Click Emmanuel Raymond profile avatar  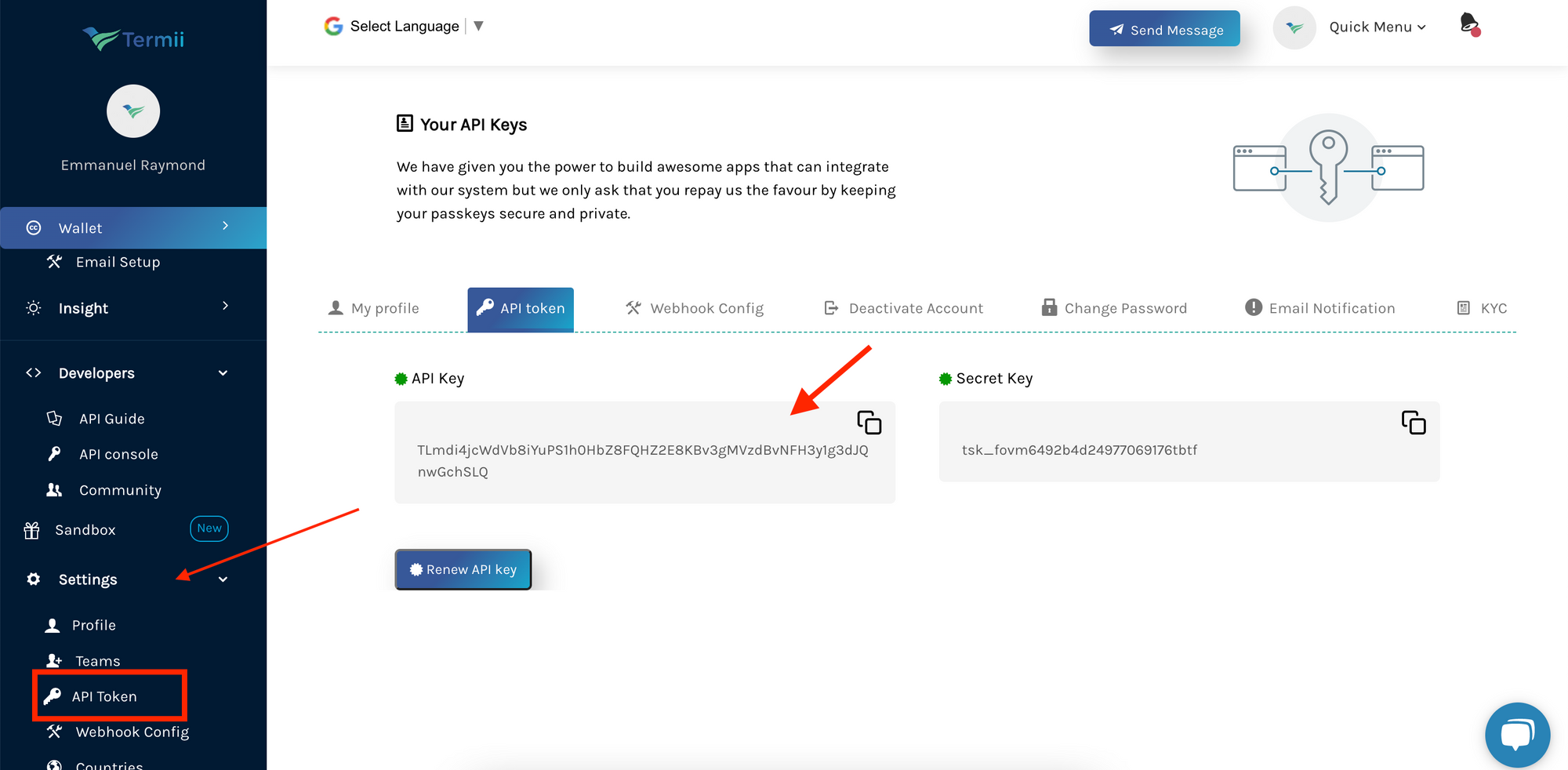point(133,111)
